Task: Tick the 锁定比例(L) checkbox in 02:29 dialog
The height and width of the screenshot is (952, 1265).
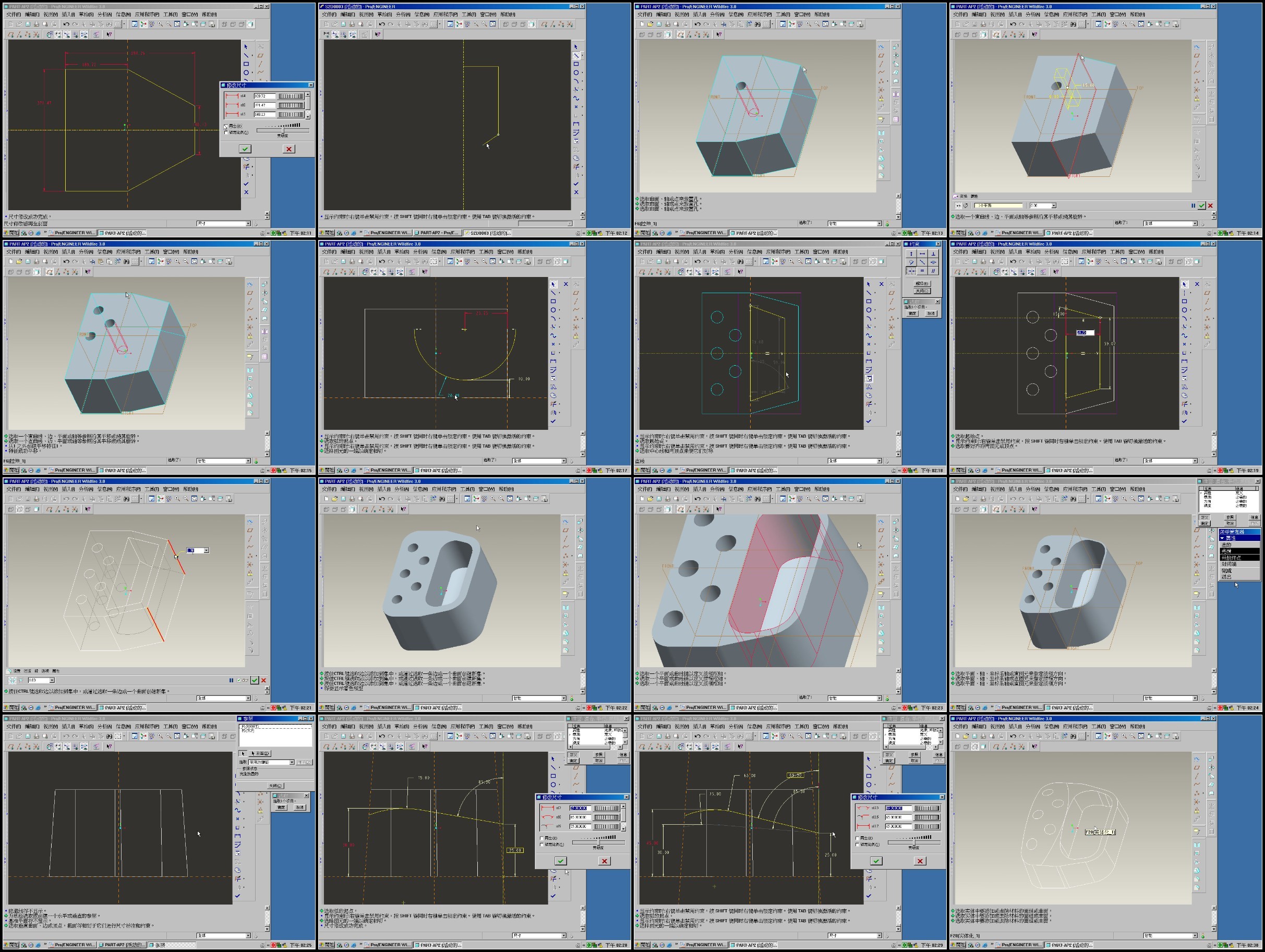Action: coord(857,845)
